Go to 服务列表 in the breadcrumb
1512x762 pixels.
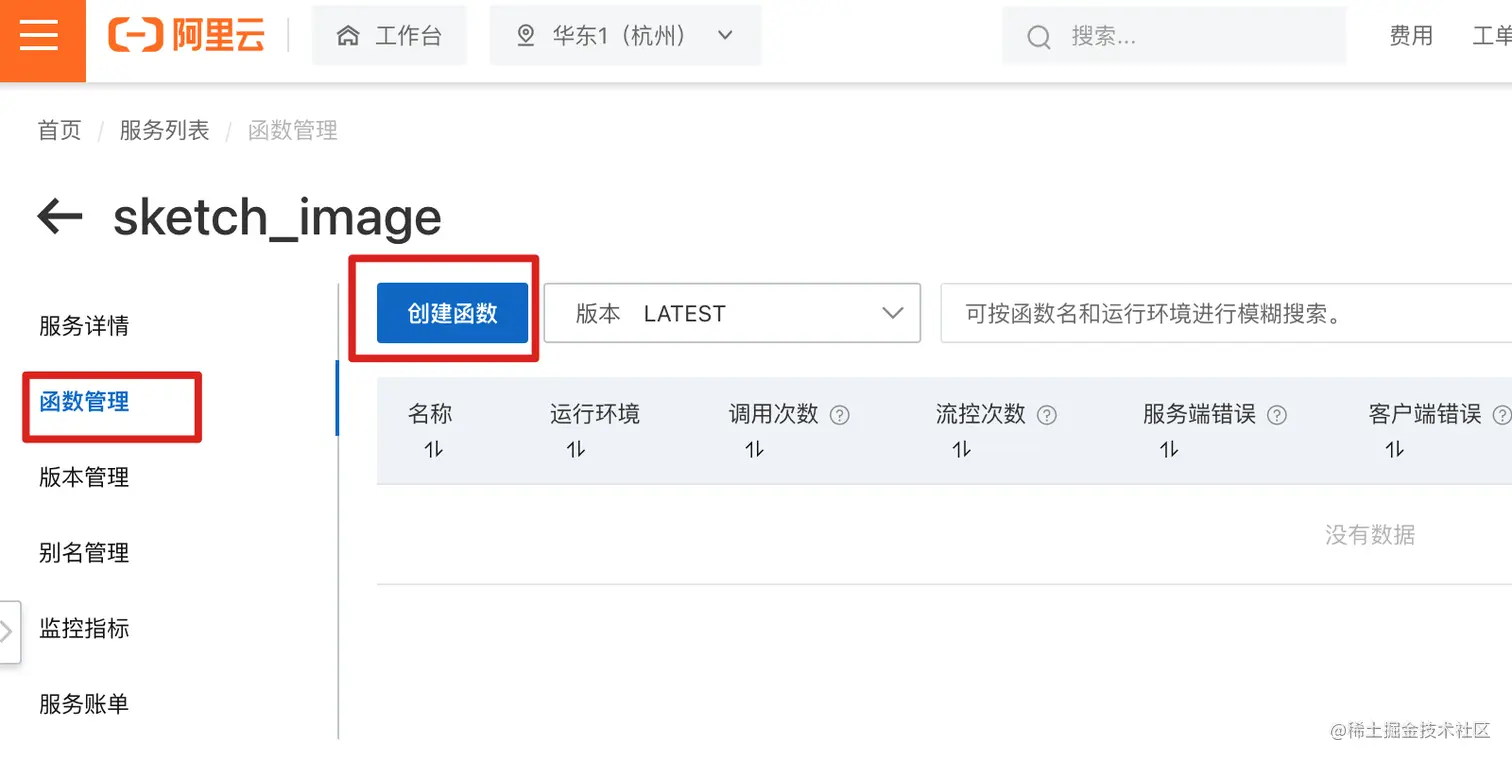click(x=164, y=130)
